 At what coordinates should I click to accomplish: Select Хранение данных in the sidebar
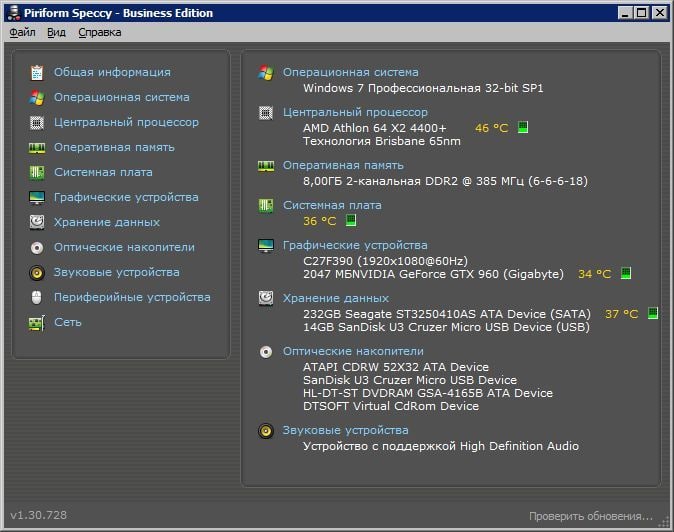107,222
